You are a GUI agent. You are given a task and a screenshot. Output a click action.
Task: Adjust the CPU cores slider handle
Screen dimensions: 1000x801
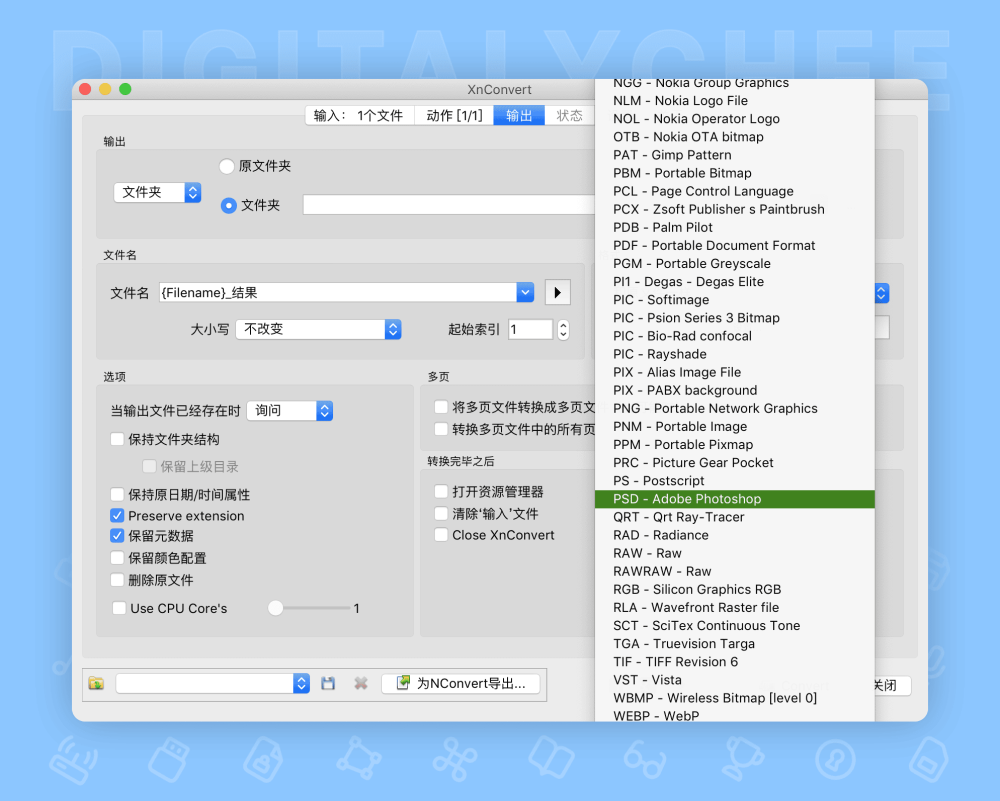pos(276,608)
